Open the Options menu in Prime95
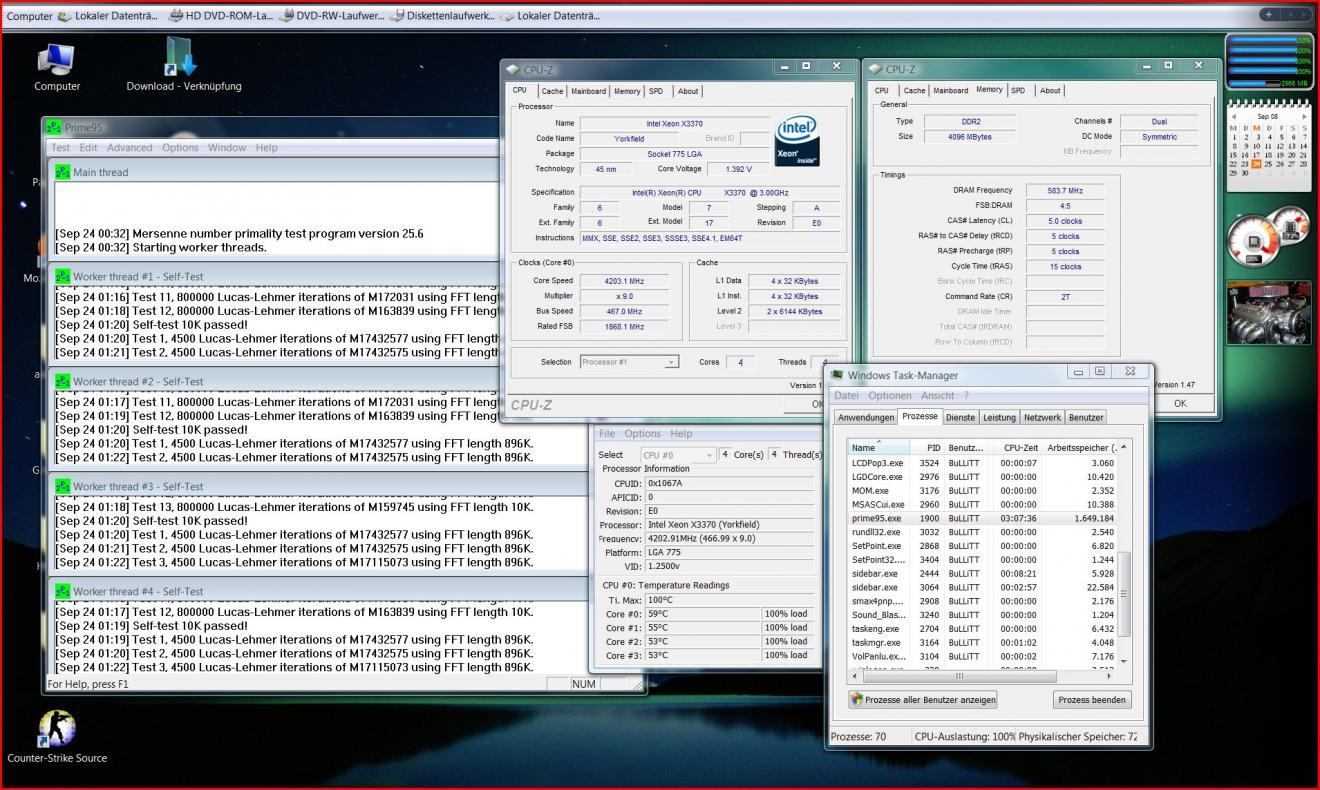 coord(180,148)
